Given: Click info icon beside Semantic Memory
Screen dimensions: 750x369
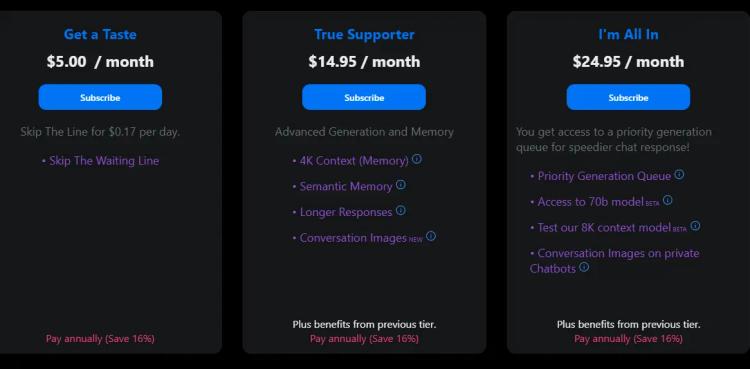Looking at the screenshot, I should pyautogui.click(x=401, y=184).
